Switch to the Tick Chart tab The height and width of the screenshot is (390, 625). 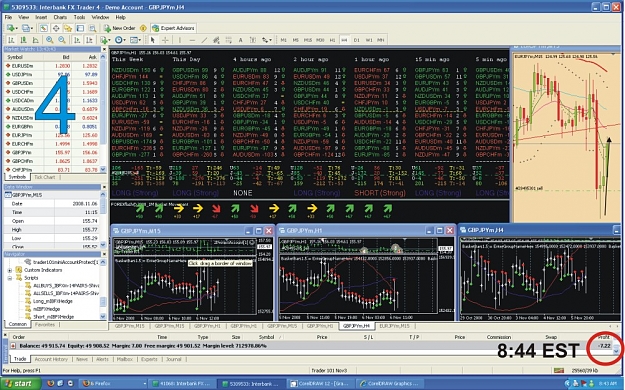tap(45, 177)
